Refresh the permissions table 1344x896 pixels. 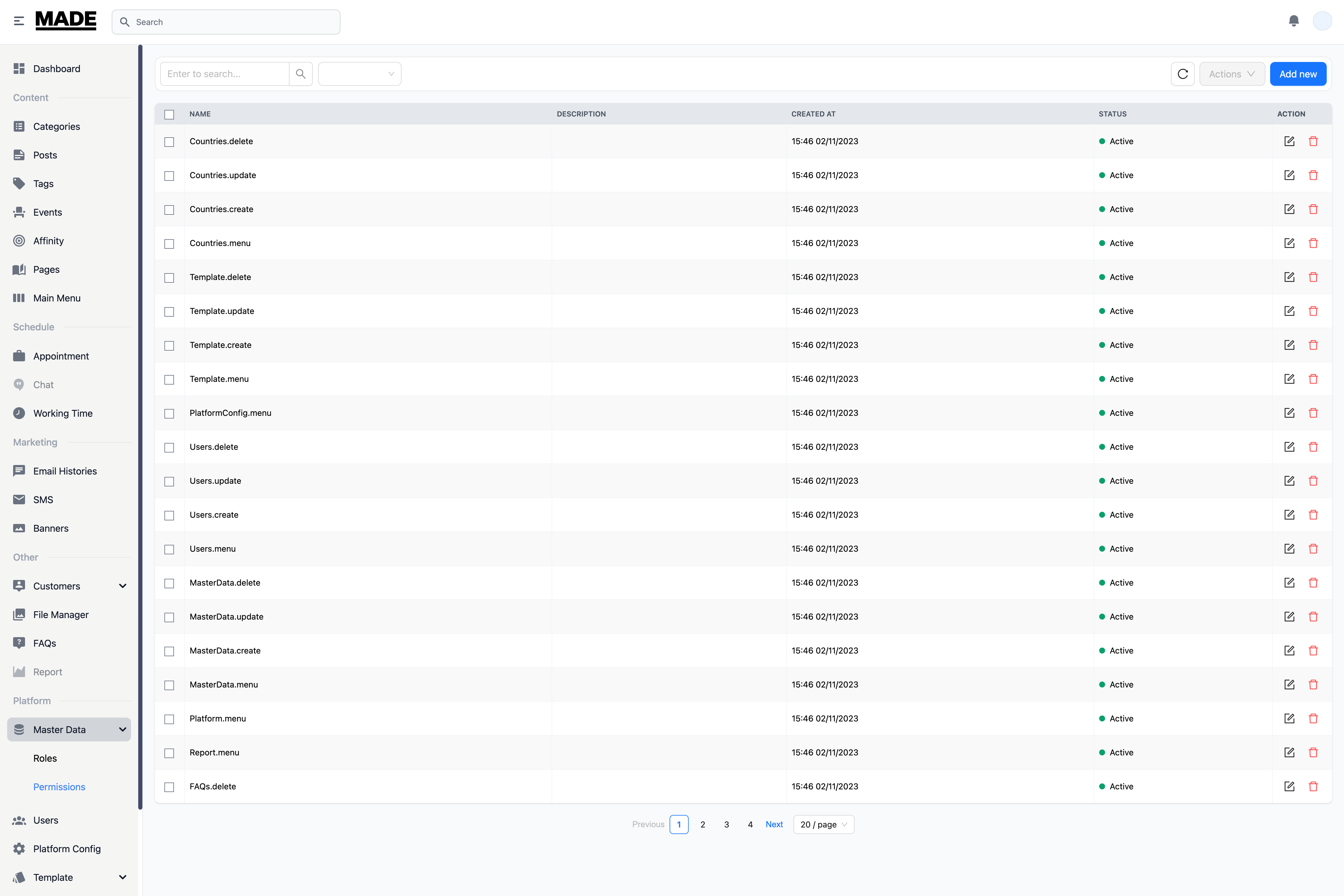1183,74
